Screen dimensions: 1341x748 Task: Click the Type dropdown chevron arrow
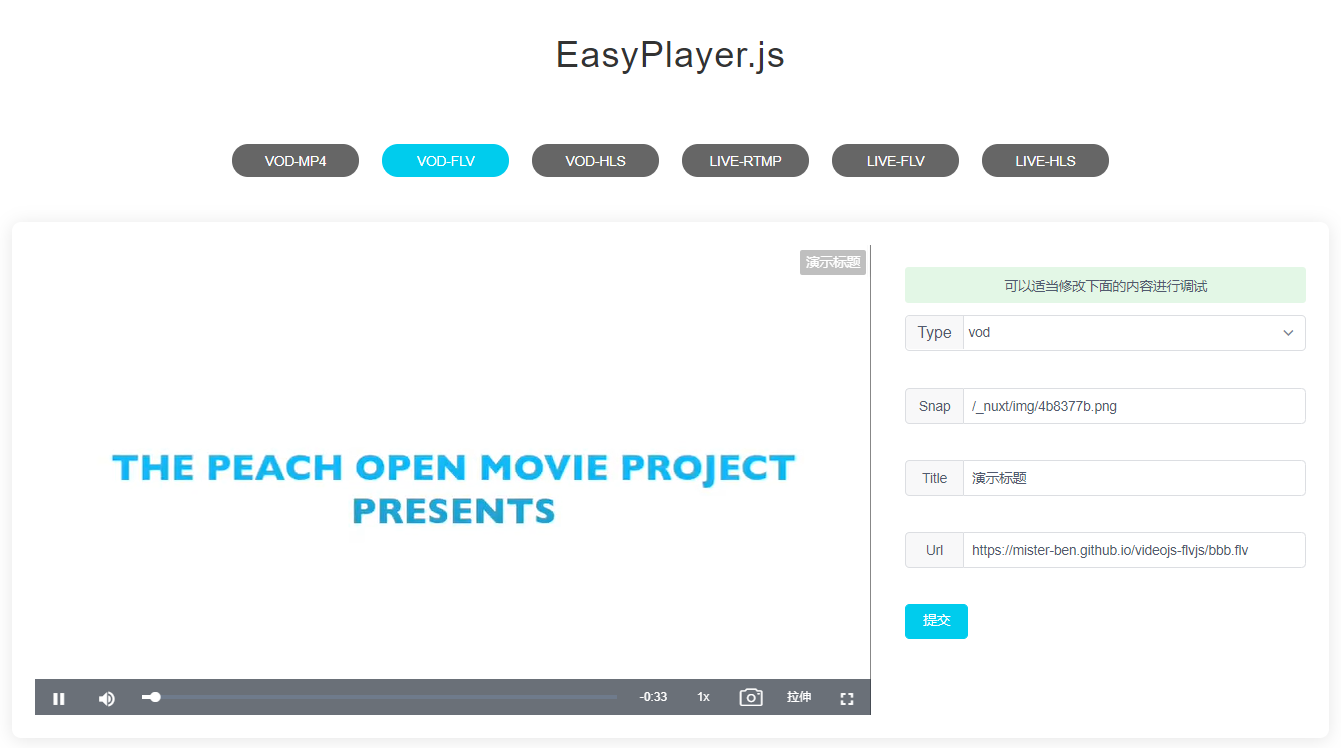pos(1289,333)
